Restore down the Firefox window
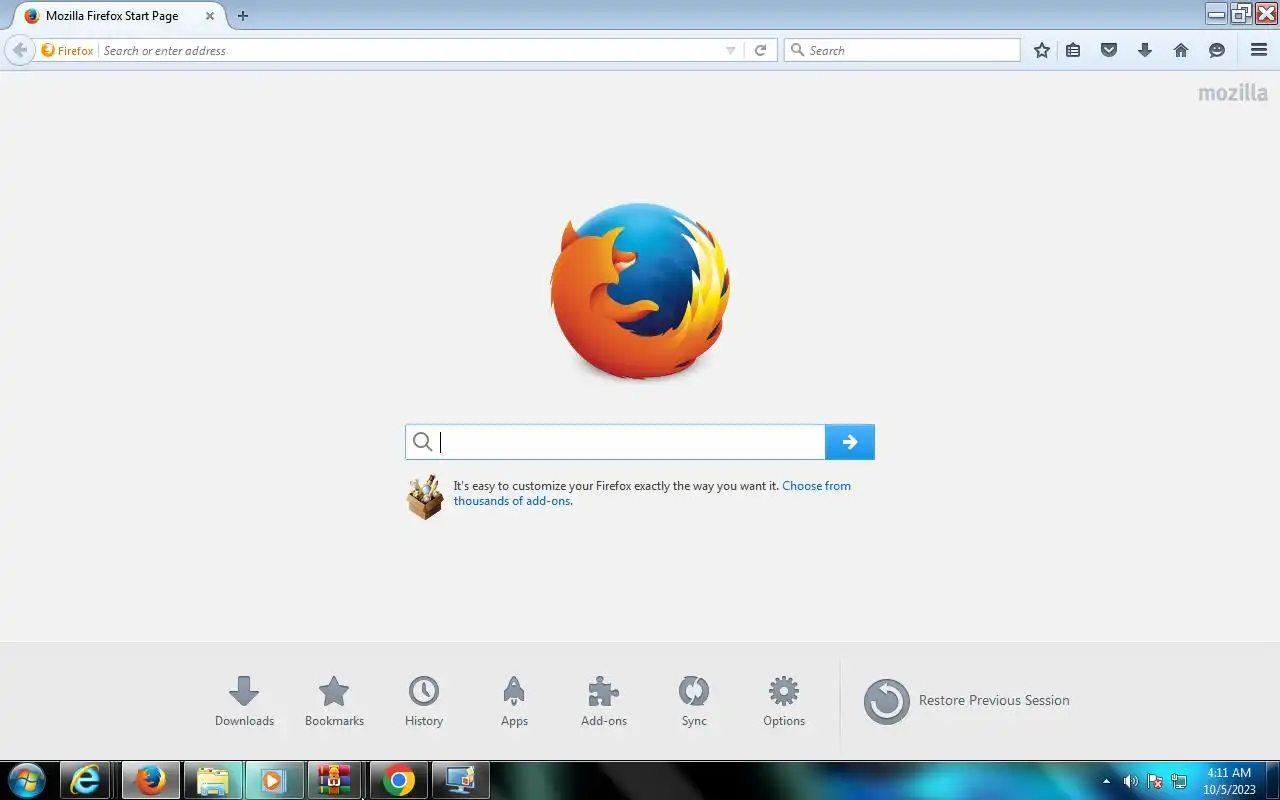1280x800 pixels. (x=1241, y=13)
